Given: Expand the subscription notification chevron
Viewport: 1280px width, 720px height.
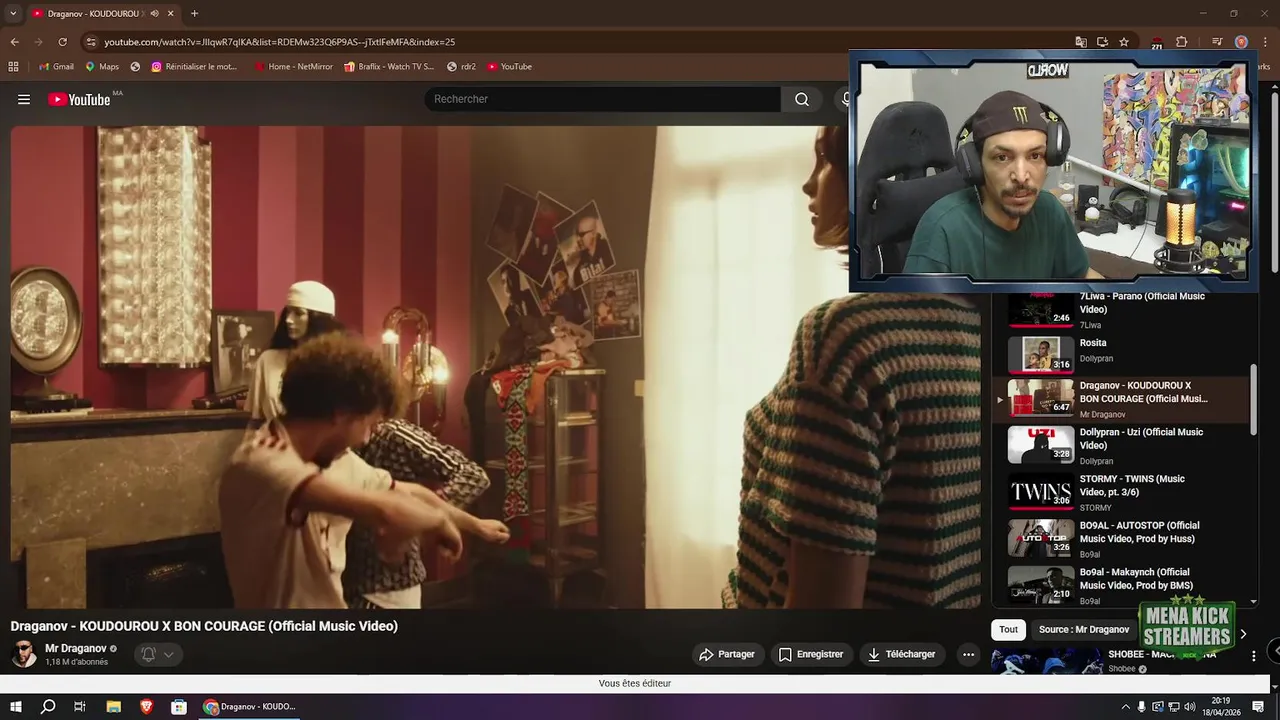Looking at the screenshot, I should (x=169, y=655).
